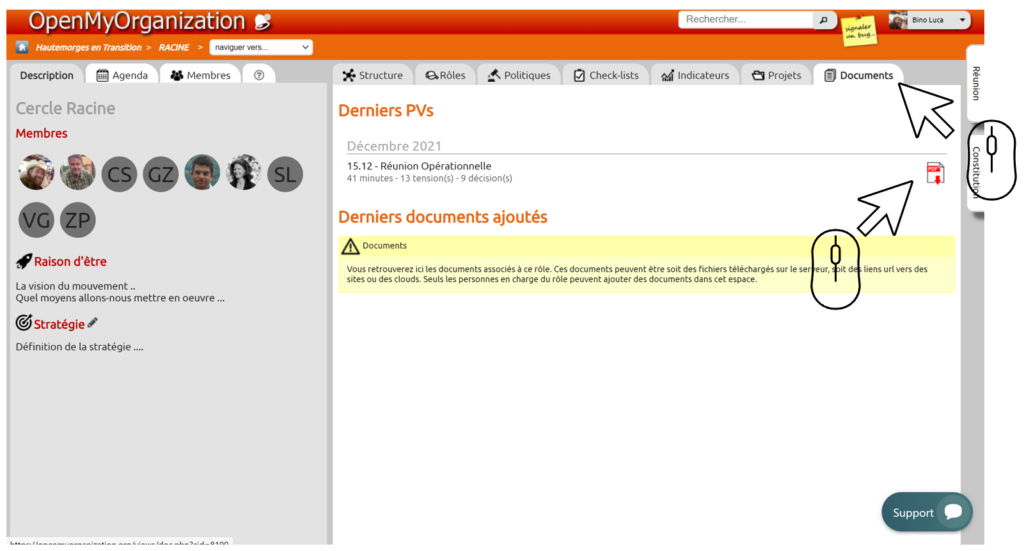The image size is (1024, 551).
Task: Open the help question mark tab
Action: (x=259, y=75)
